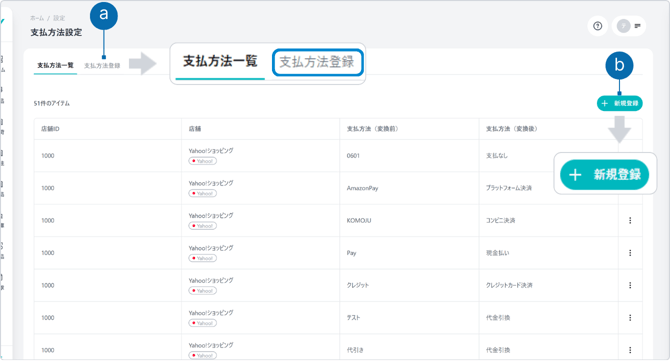Select the KOMOJU cell

pos(359,220)
